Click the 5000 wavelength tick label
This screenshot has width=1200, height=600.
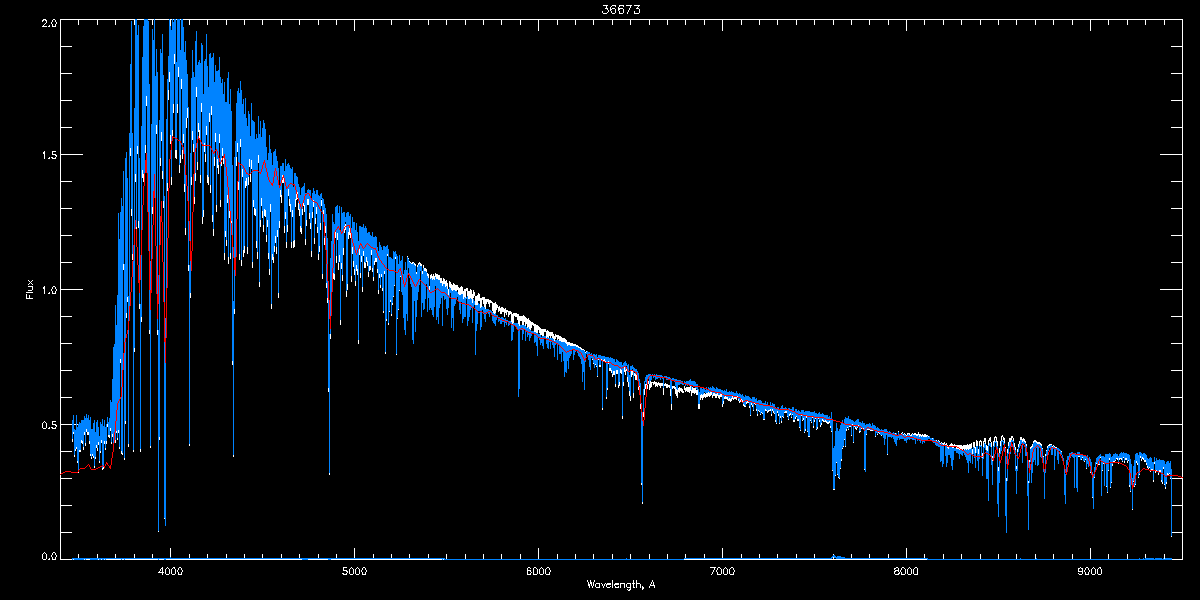354,572
